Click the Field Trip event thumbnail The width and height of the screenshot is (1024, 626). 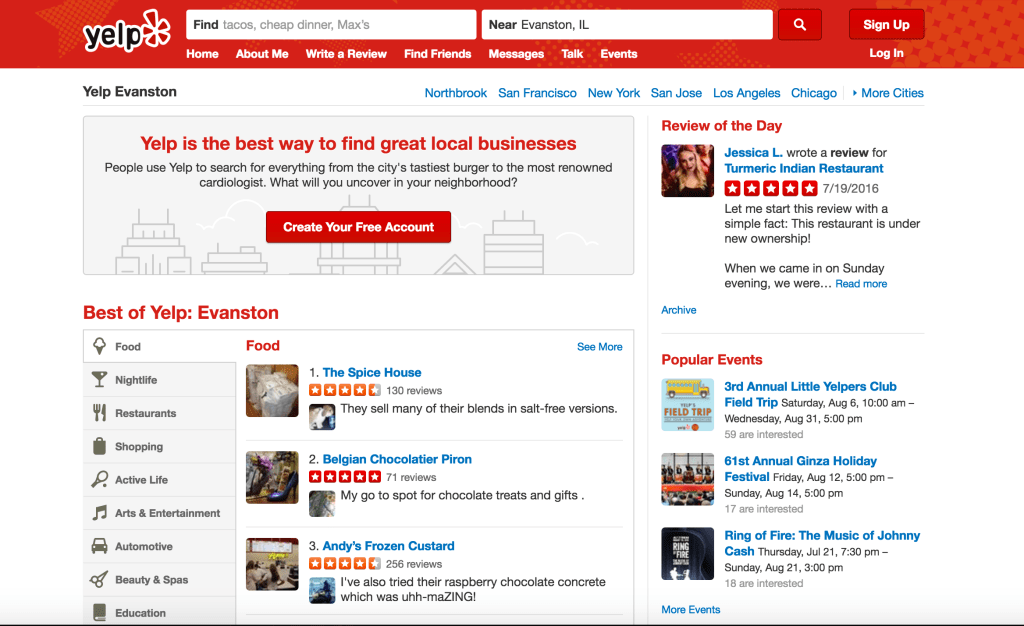point(688,405)
